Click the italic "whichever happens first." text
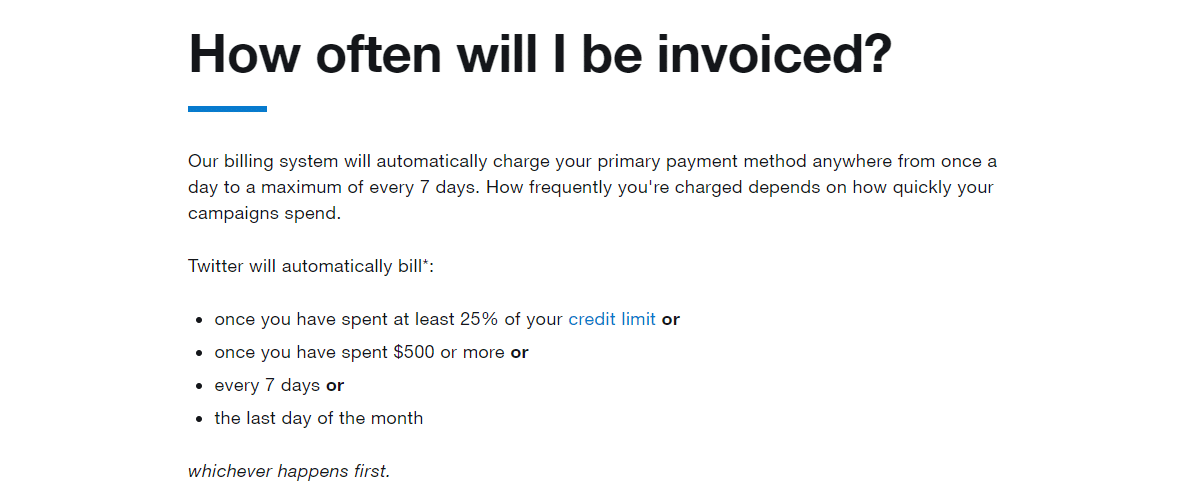1200x493 pixels. point(288,471)
